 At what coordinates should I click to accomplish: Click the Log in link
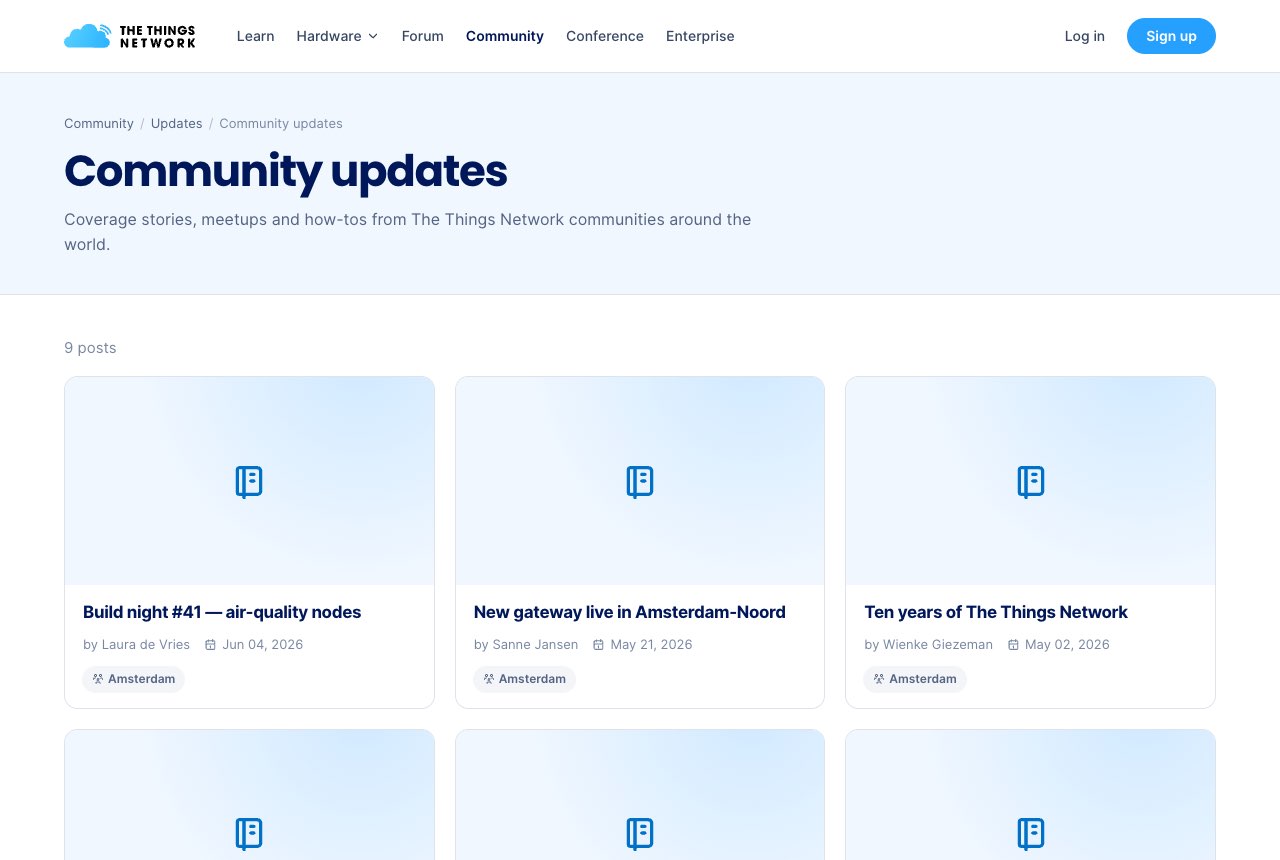click(1084, 36)
